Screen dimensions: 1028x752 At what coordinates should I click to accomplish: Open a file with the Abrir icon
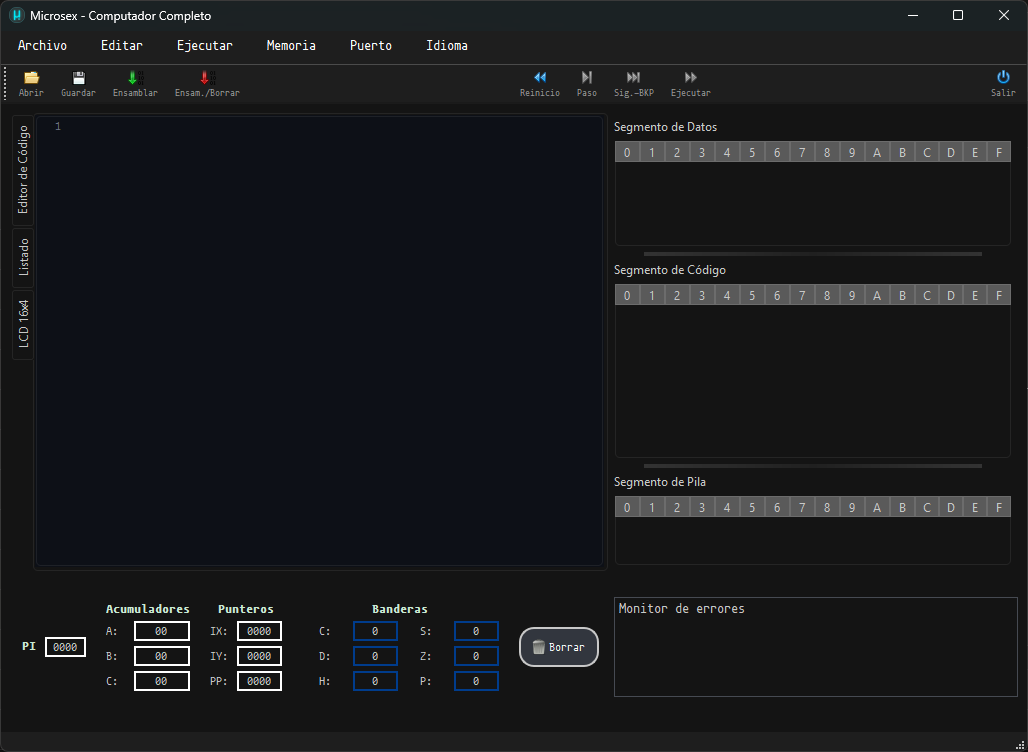point(31,84)
